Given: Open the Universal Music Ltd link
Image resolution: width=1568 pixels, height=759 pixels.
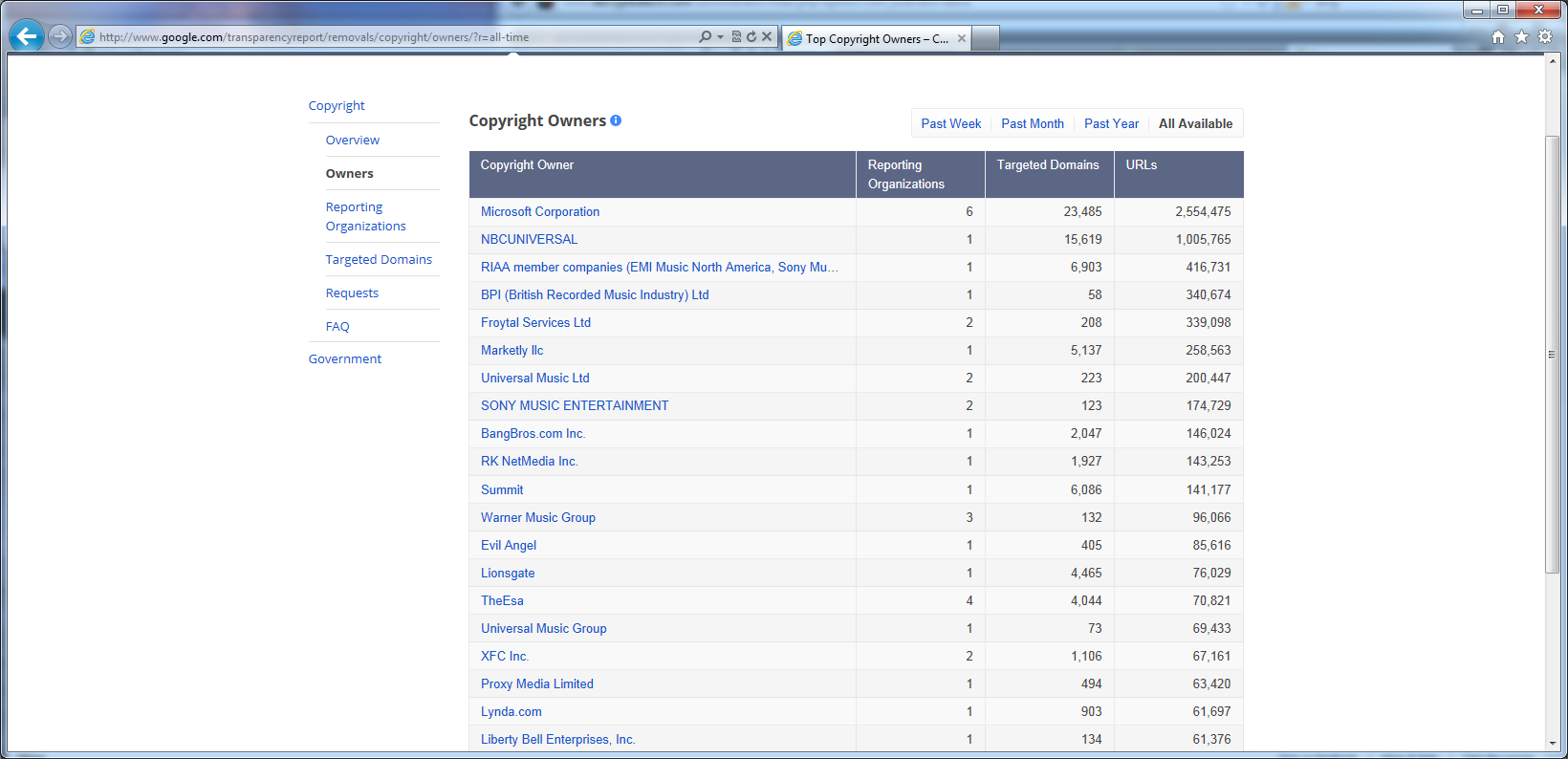Looking at the screenshot, I should pyautogui.click(x=535, y=378).
